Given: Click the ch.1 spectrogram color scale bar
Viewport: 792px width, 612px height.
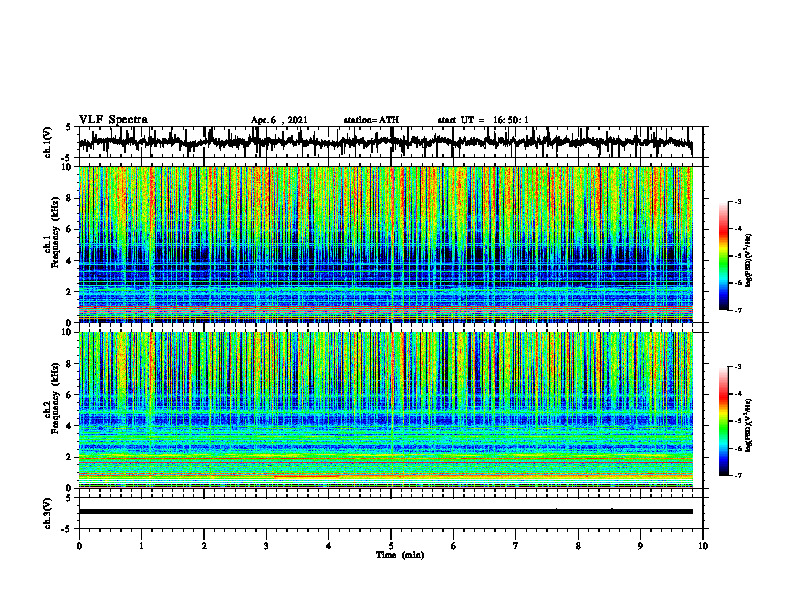Looking at the screenshot, I should point(723,256).
